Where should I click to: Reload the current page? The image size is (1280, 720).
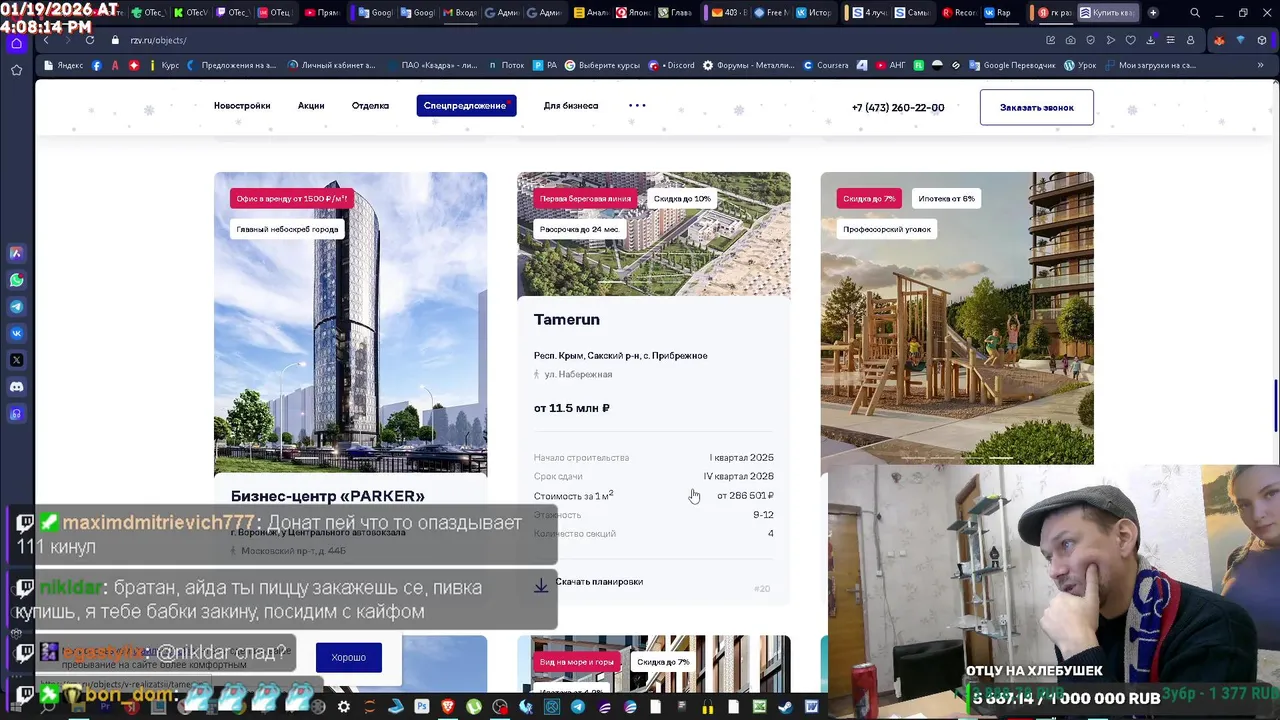point(90,40)
